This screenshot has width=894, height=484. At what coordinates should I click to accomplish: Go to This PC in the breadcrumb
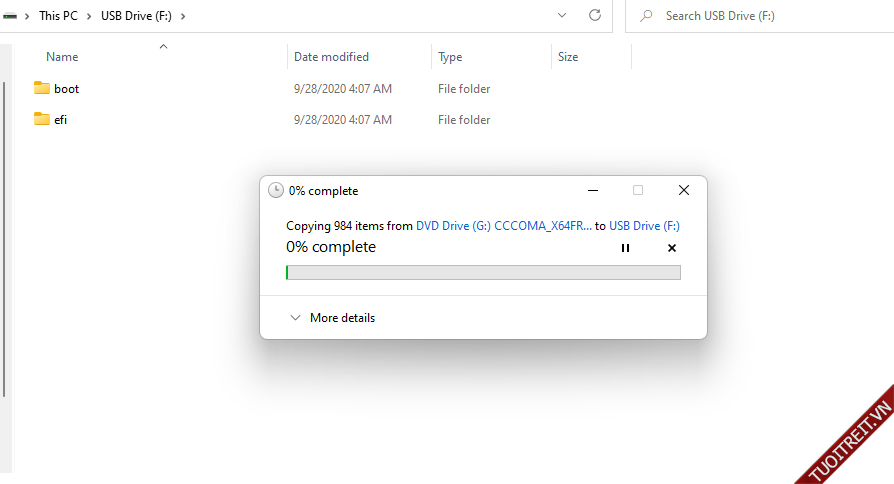tap(58, 16)
